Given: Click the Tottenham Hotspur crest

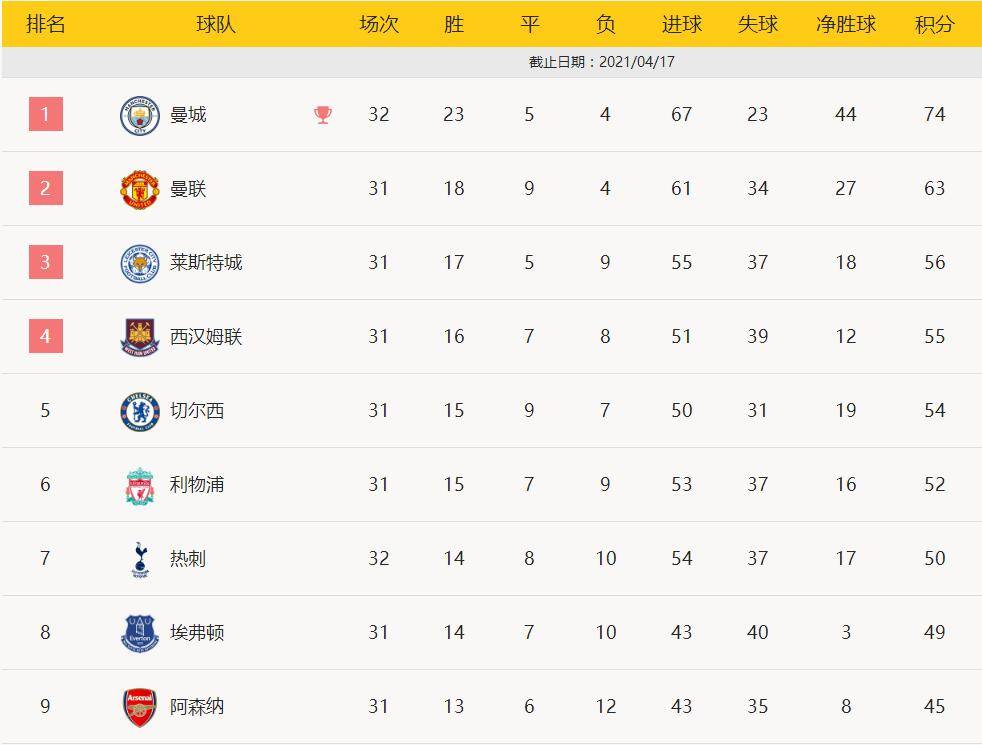Looking at the screenshot, I should click(140, 559).
